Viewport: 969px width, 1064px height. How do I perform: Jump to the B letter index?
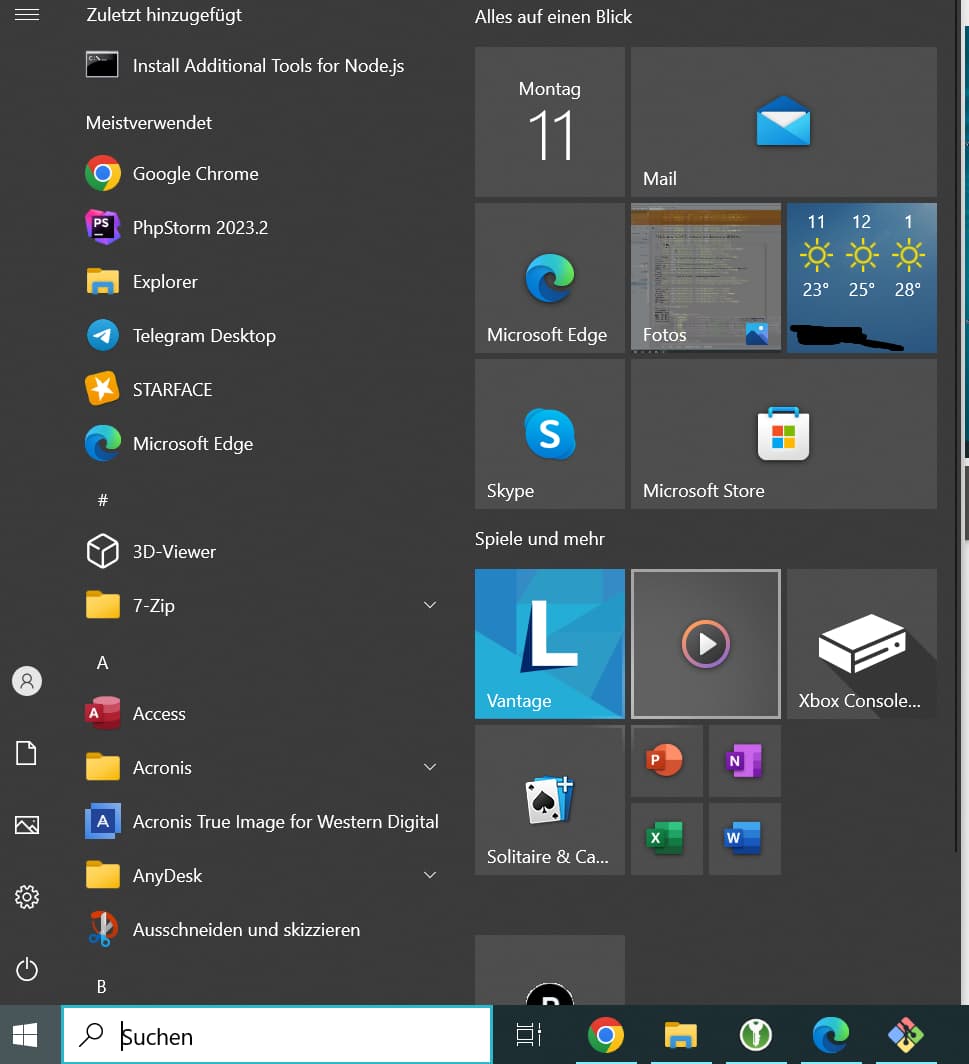tap(102, 987)
